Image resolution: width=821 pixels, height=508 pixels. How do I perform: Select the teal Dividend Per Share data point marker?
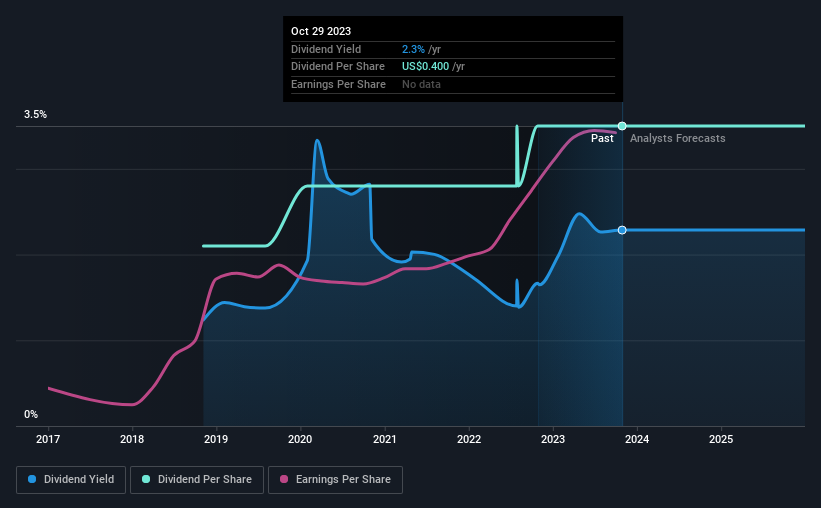tap(622, 126)
